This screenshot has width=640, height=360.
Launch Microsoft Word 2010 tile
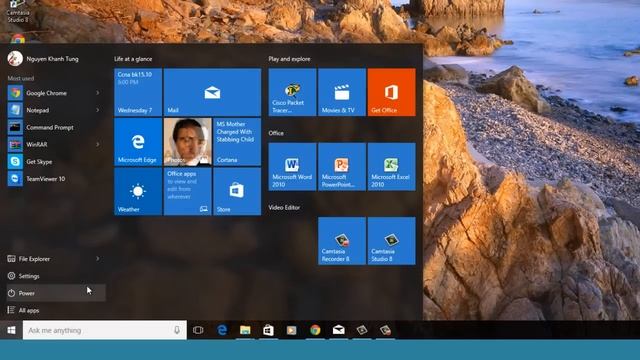click(292, 167)
